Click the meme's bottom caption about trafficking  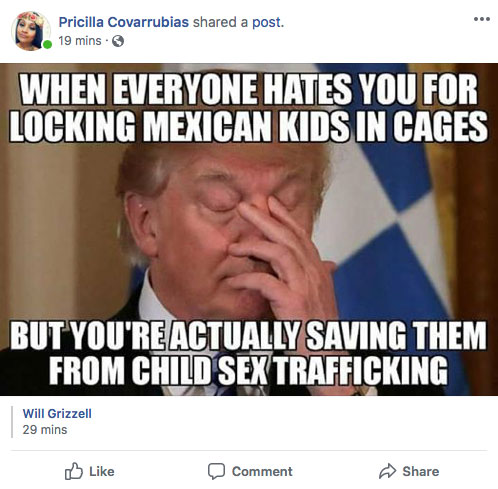[248, 353]
